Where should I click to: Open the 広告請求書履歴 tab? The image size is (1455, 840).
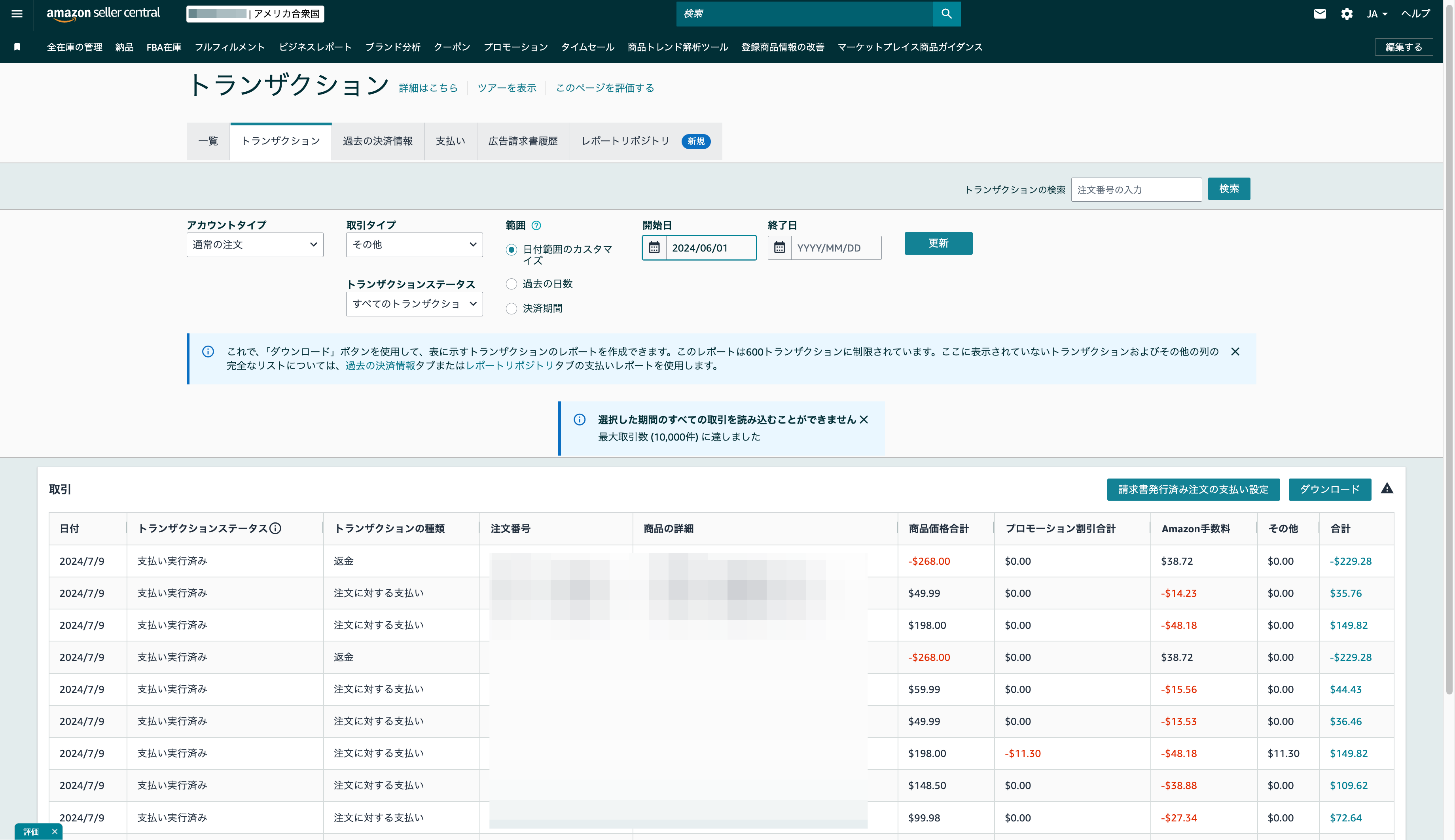point(523,141)
